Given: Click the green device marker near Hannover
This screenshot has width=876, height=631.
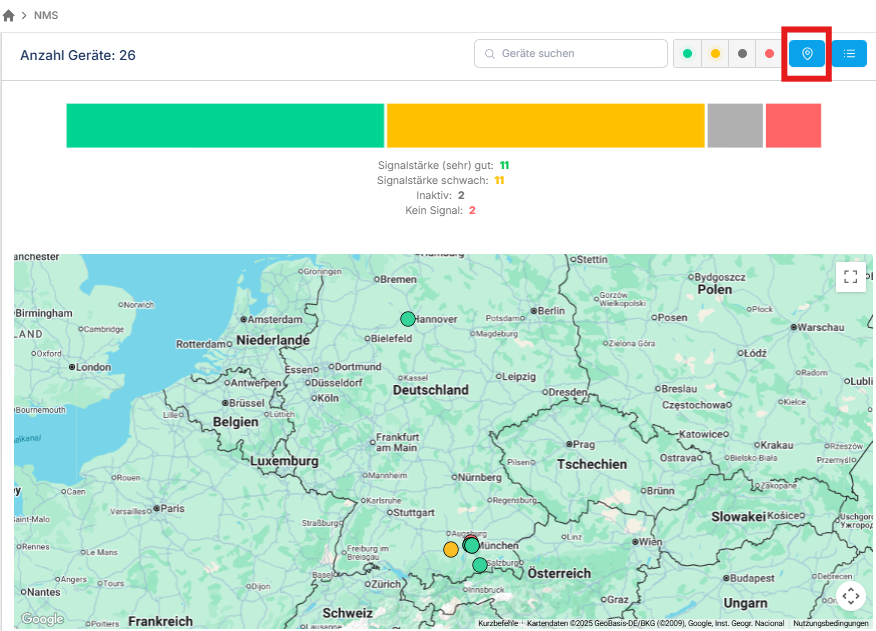Looking at the screenshot, I should coord(408,319).
